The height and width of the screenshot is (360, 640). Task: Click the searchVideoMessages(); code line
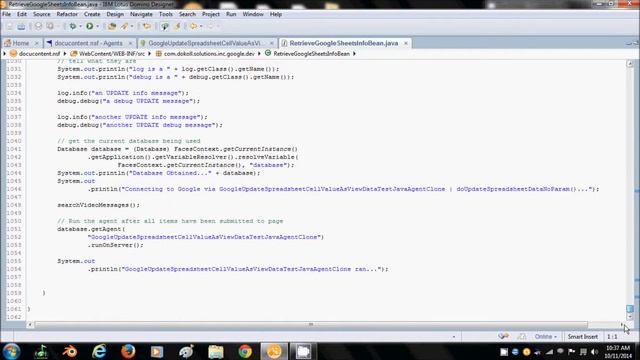tap(98, 205)
